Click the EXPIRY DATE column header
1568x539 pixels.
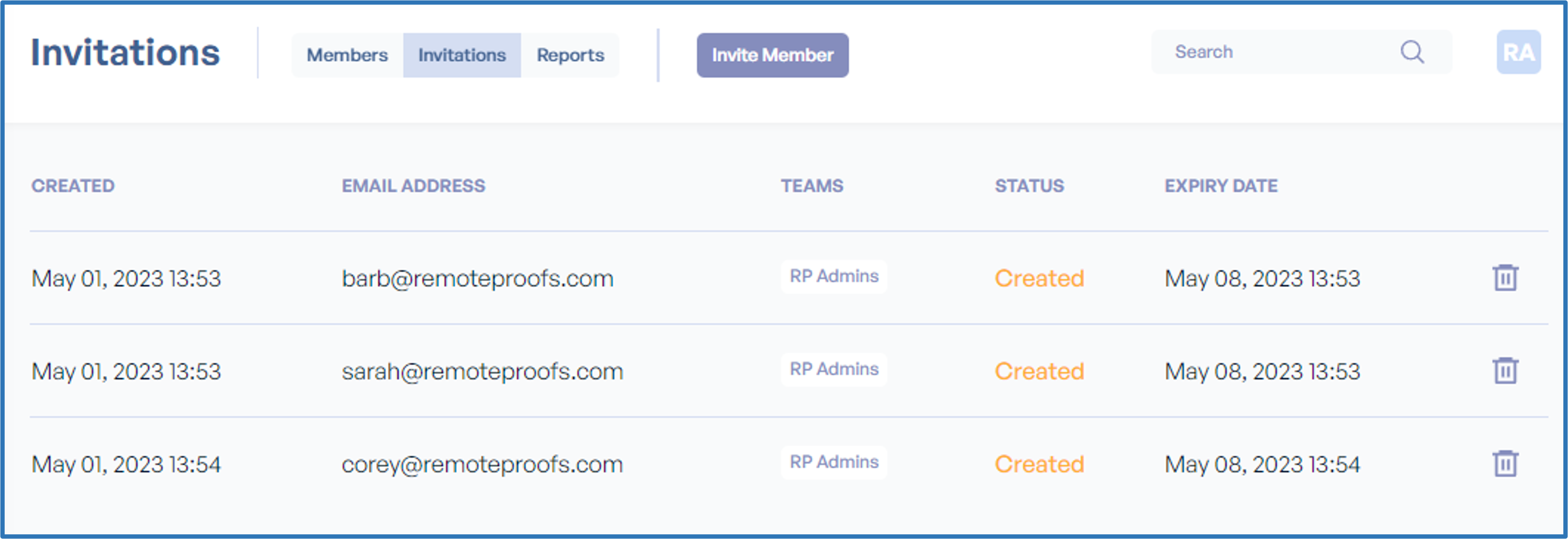pyautogui.click(x=1221, y=185)
